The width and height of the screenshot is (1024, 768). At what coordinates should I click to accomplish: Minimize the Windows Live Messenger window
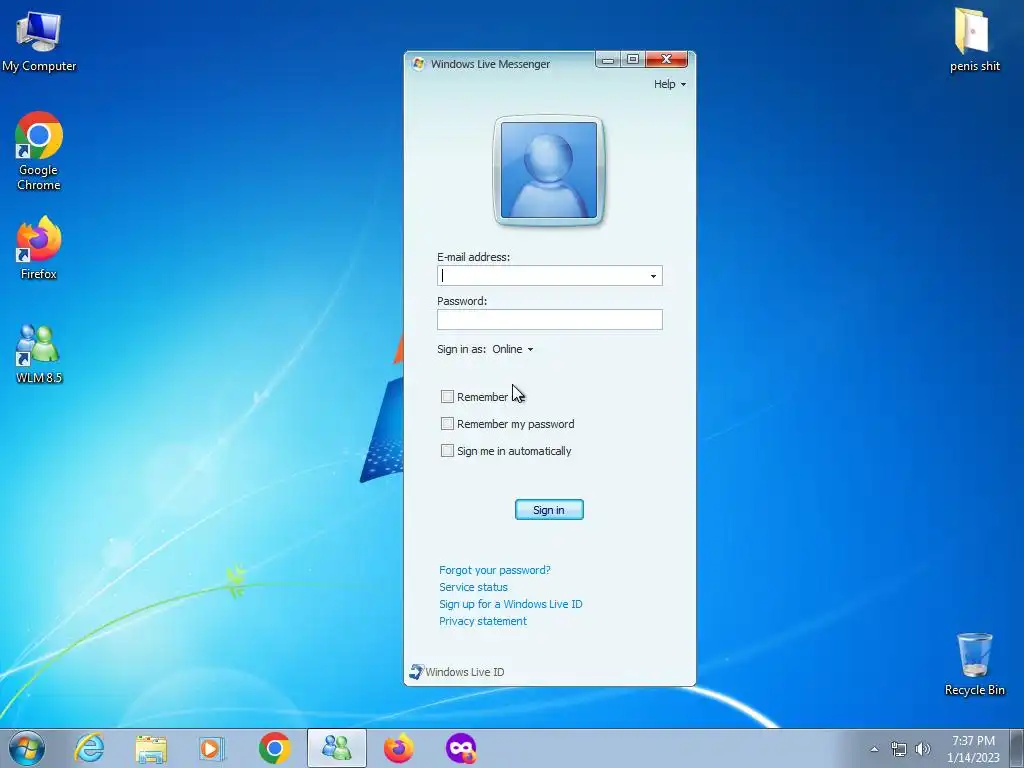[607, 59]
